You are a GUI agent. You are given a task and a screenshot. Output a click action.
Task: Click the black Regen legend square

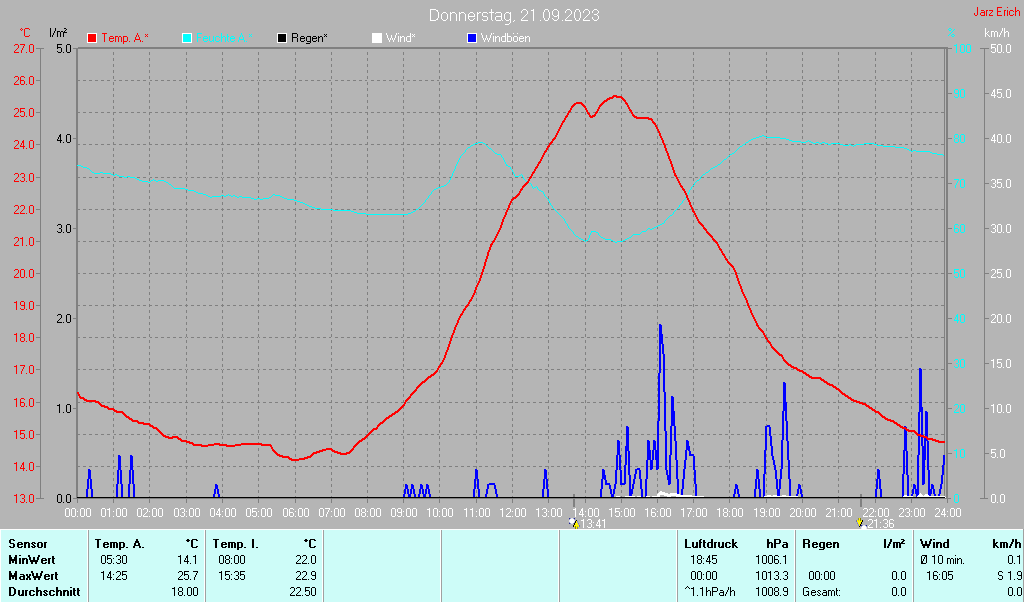point(283,38)
